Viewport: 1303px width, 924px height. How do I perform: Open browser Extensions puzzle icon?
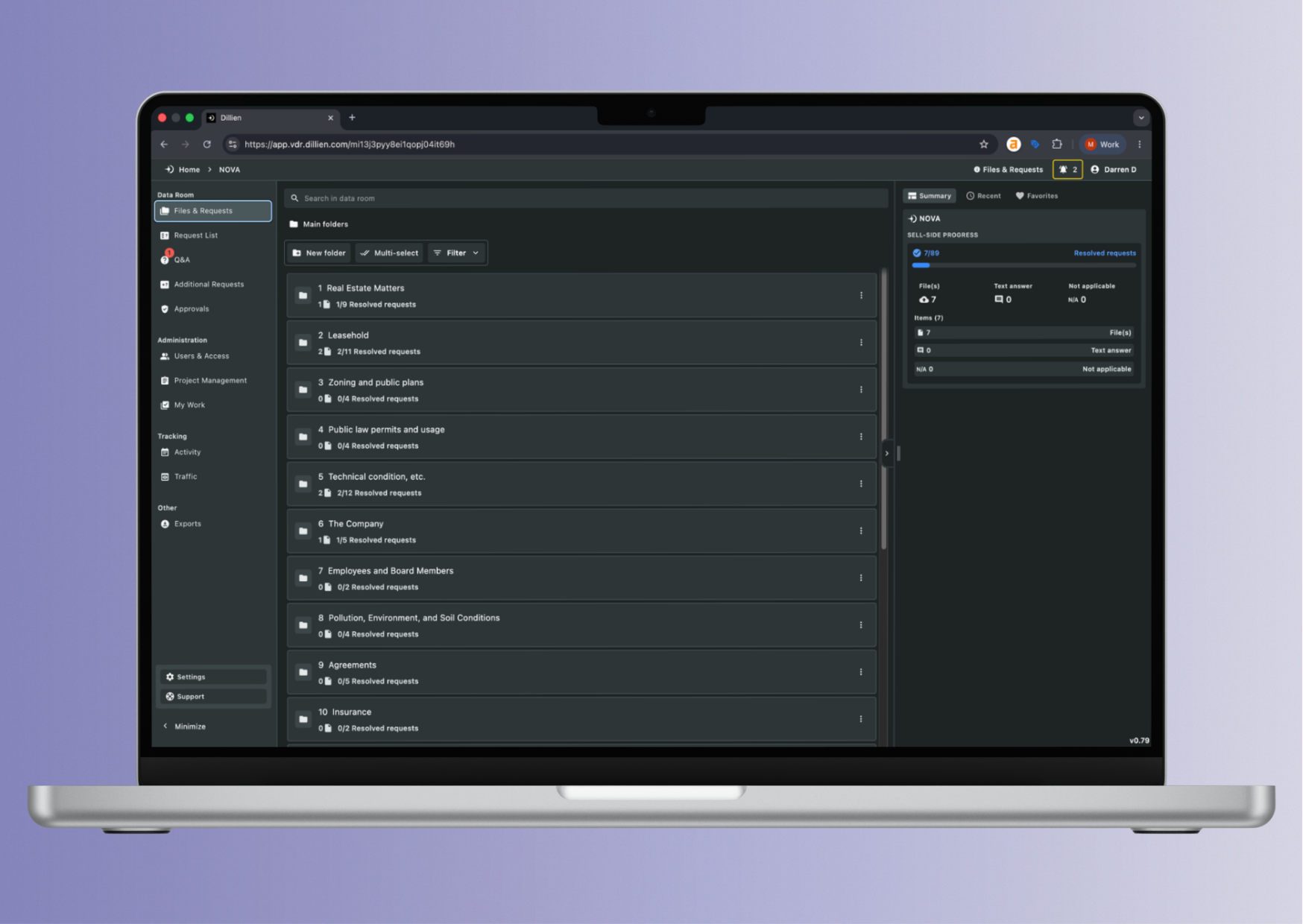[x=1056, y=145]
